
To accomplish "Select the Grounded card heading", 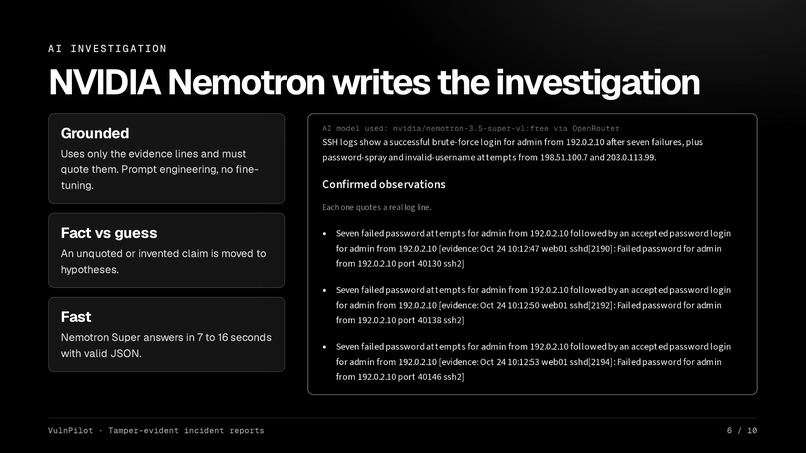I will [x=95, y=133].
